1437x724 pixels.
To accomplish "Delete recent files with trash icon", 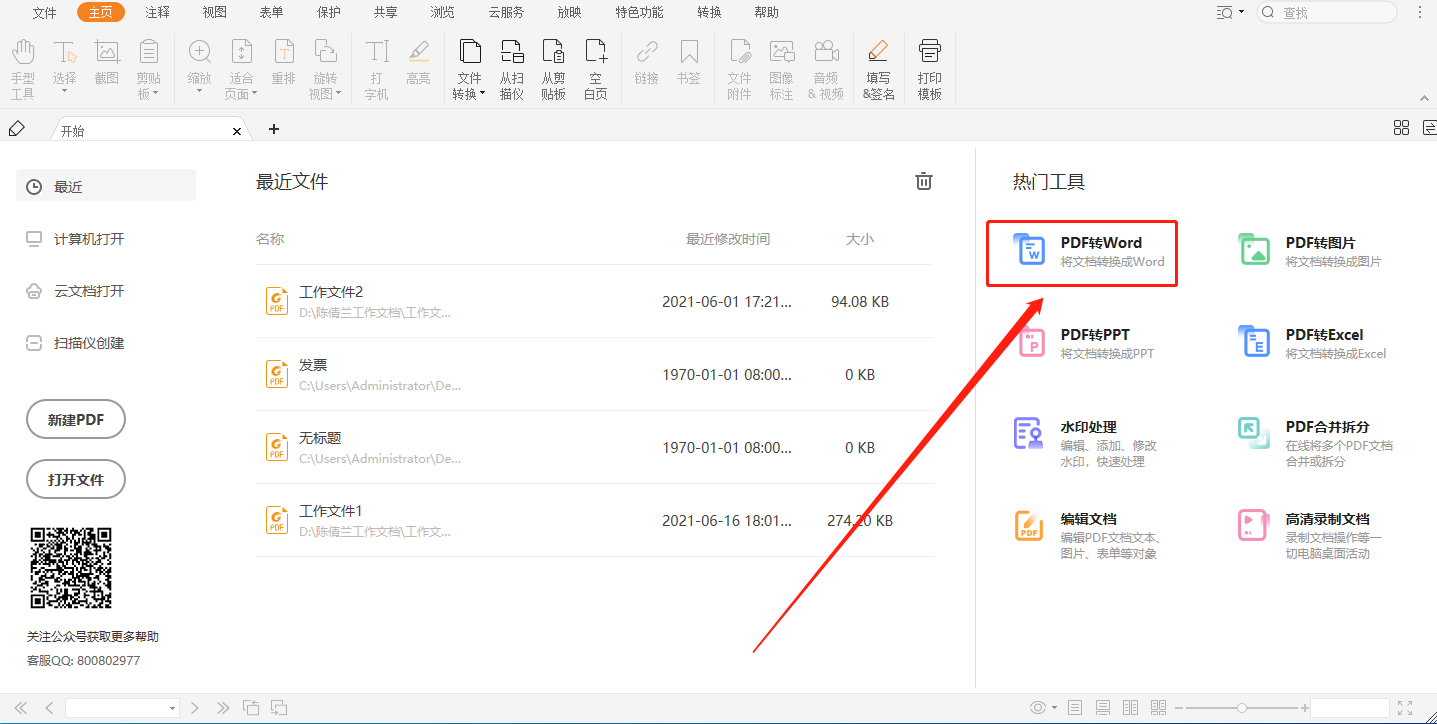I will point(924,181).
